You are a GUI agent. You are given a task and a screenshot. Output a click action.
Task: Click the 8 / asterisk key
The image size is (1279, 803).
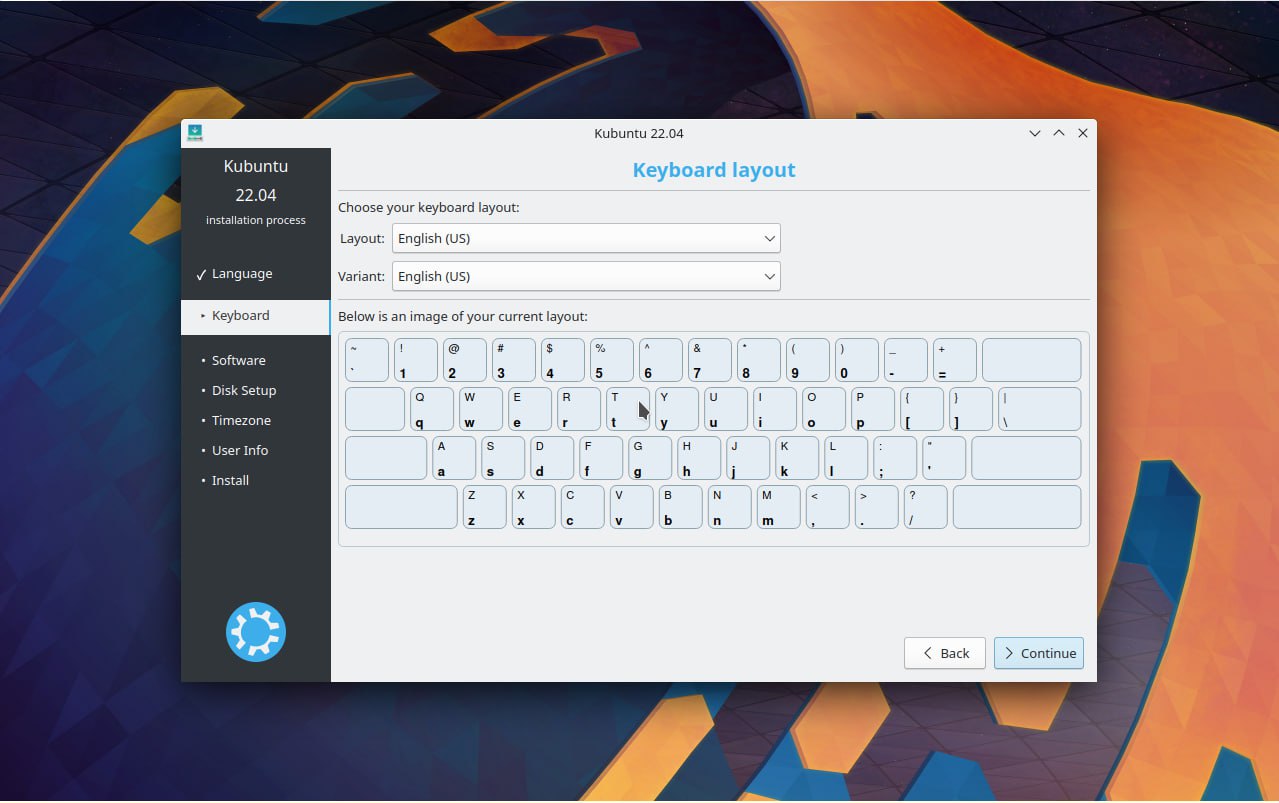pyautogui.click(x=759, y=360)
